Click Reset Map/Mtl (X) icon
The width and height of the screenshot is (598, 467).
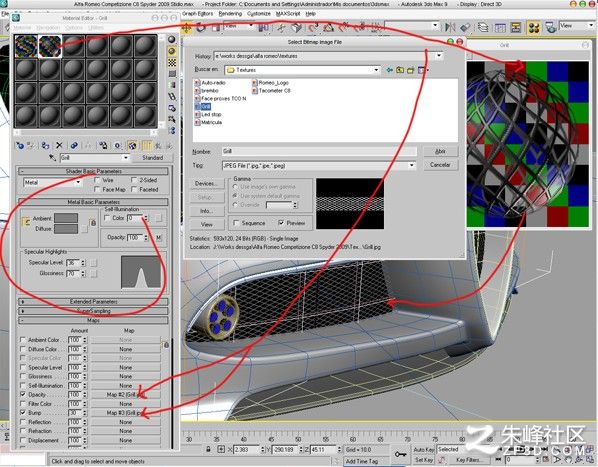(x=59, y=146)
